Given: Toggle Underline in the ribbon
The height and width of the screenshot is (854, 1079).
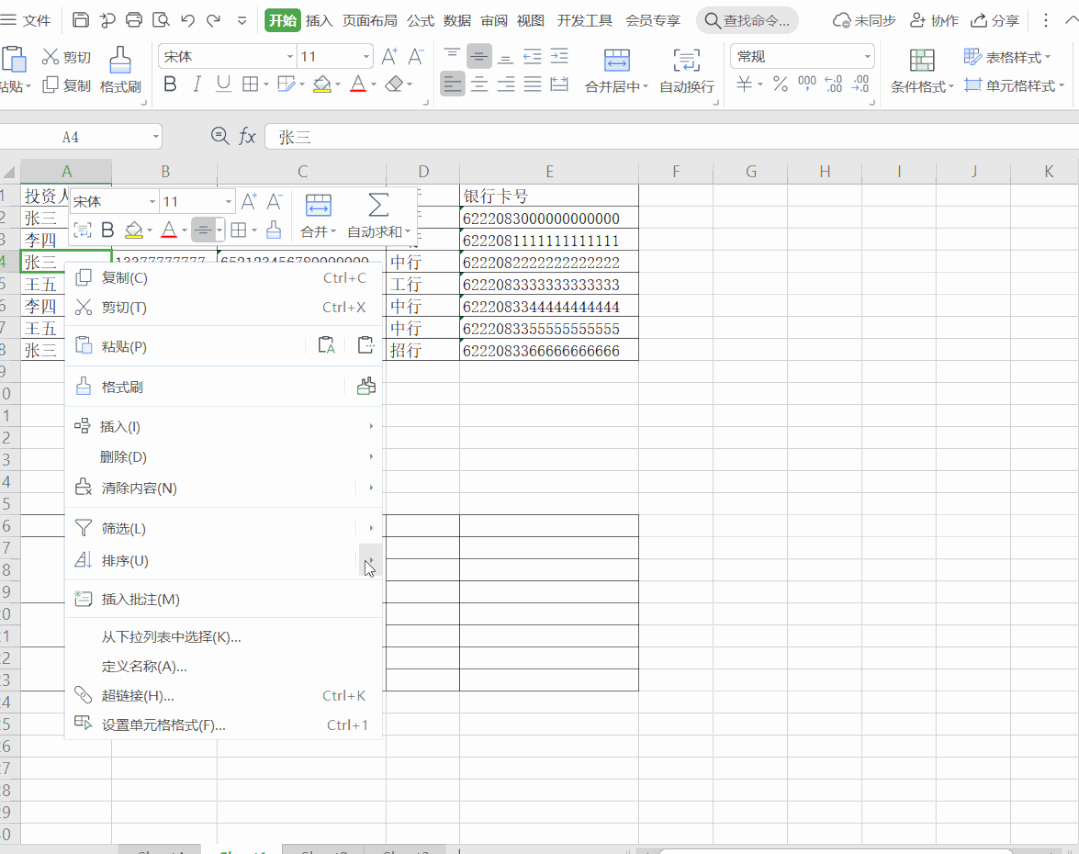Looking at the screenshot, I should pos(223,85).
